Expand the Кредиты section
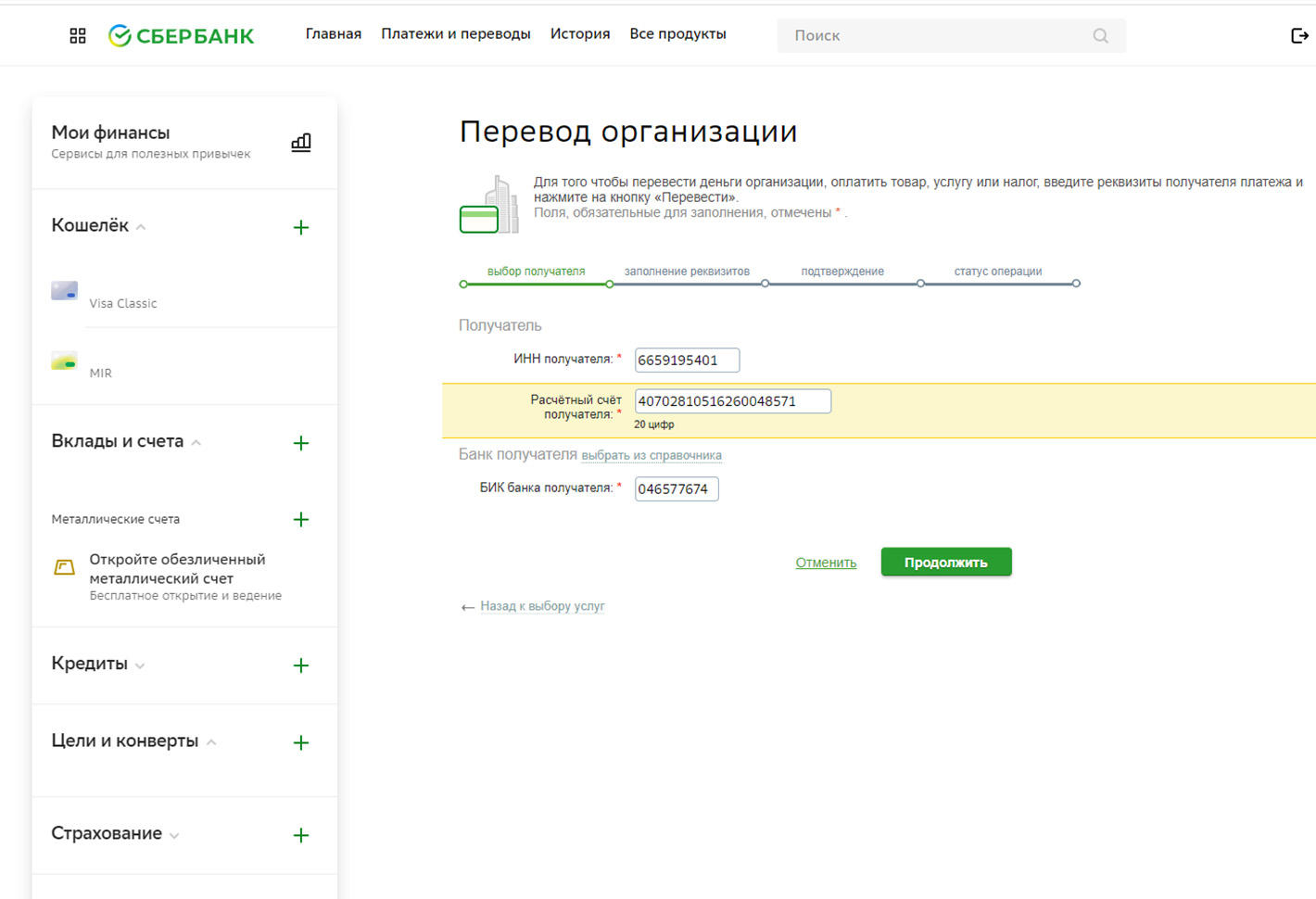Screen dimensions: 1316x899 click(x=140, y=665)
